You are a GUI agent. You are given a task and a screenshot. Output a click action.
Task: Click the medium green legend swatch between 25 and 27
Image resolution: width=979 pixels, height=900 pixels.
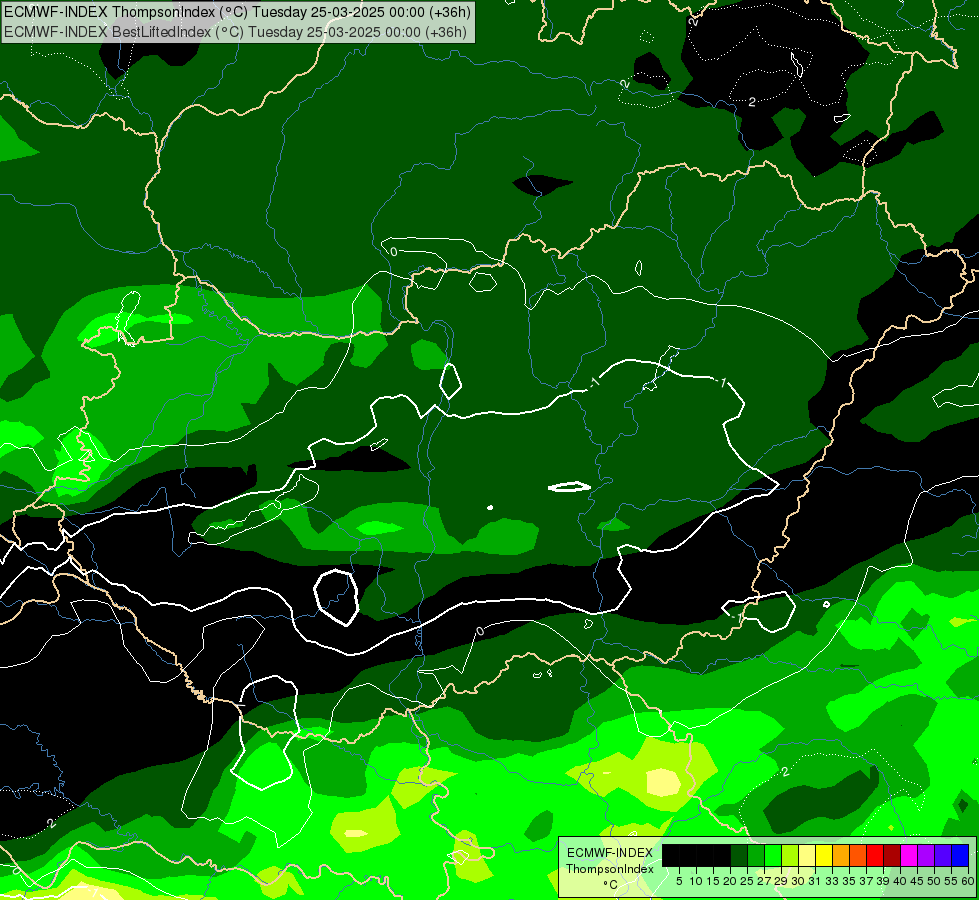[756, 855]
